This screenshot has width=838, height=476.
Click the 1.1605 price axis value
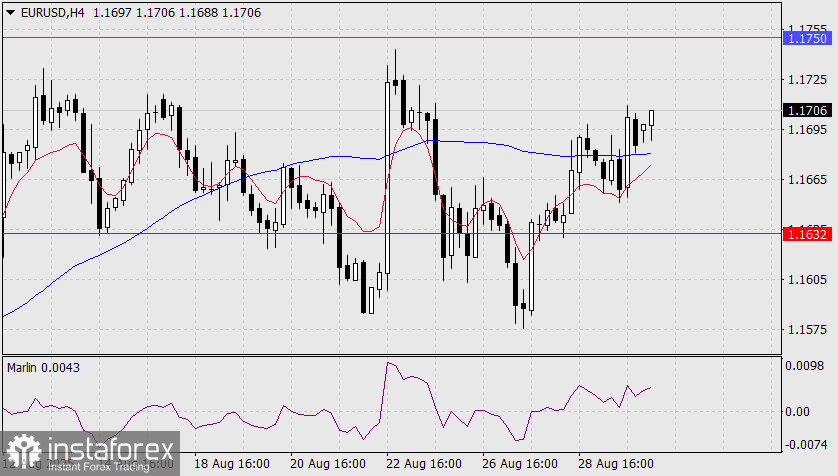point(808,279)
